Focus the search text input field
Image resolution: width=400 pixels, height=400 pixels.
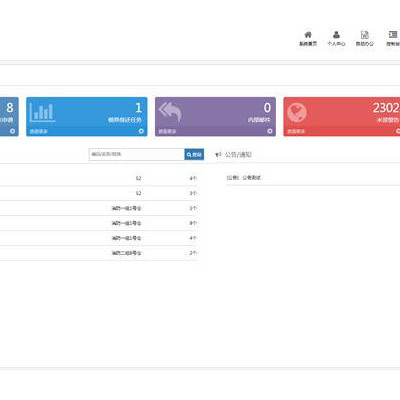pos(137,154)
